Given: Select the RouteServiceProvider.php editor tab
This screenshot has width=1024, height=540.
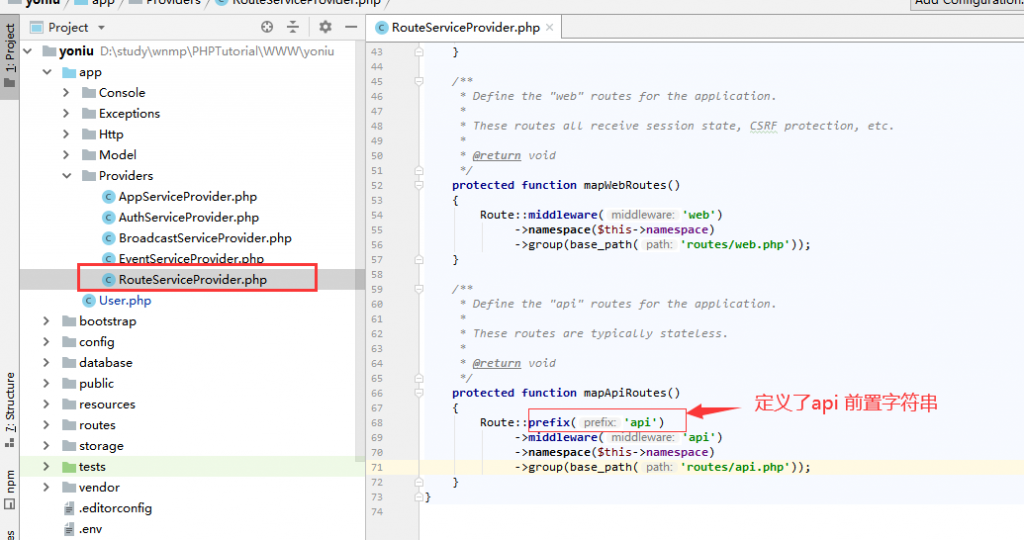Looking at the screenshot, I should click(x=465, y=28).
